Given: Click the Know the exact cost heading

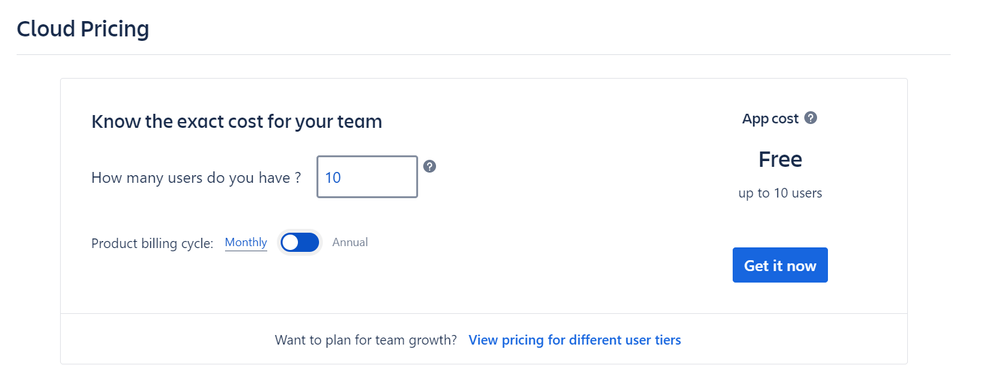Looking at the screenshot, I should [237, 121].
